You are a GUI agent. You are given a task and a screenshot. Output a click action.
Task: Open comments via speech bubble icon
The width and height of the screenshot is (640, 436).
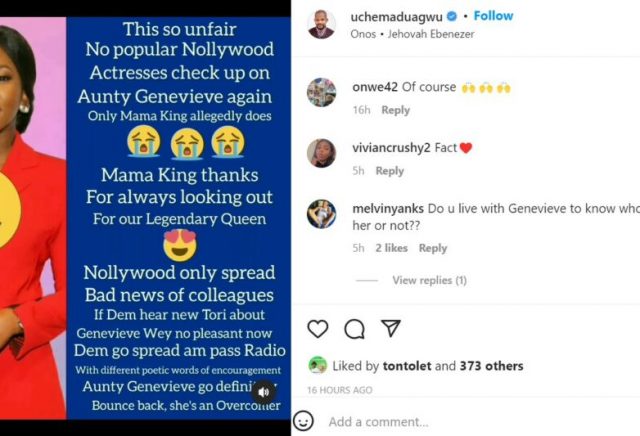[x=354, y=329]
